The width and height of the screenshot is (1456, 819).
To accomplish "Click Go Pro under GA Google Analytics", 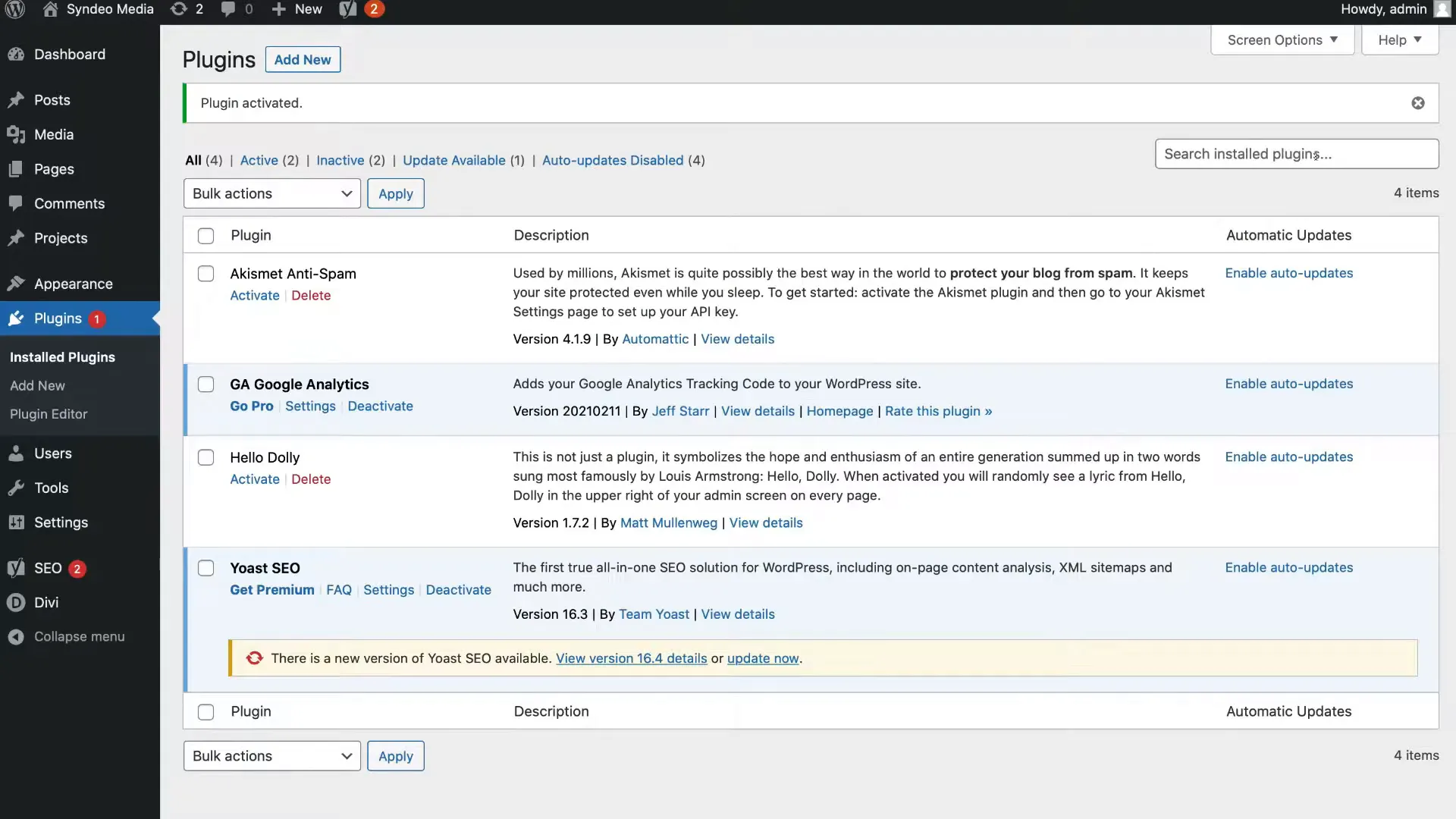I will coord(252,406).
